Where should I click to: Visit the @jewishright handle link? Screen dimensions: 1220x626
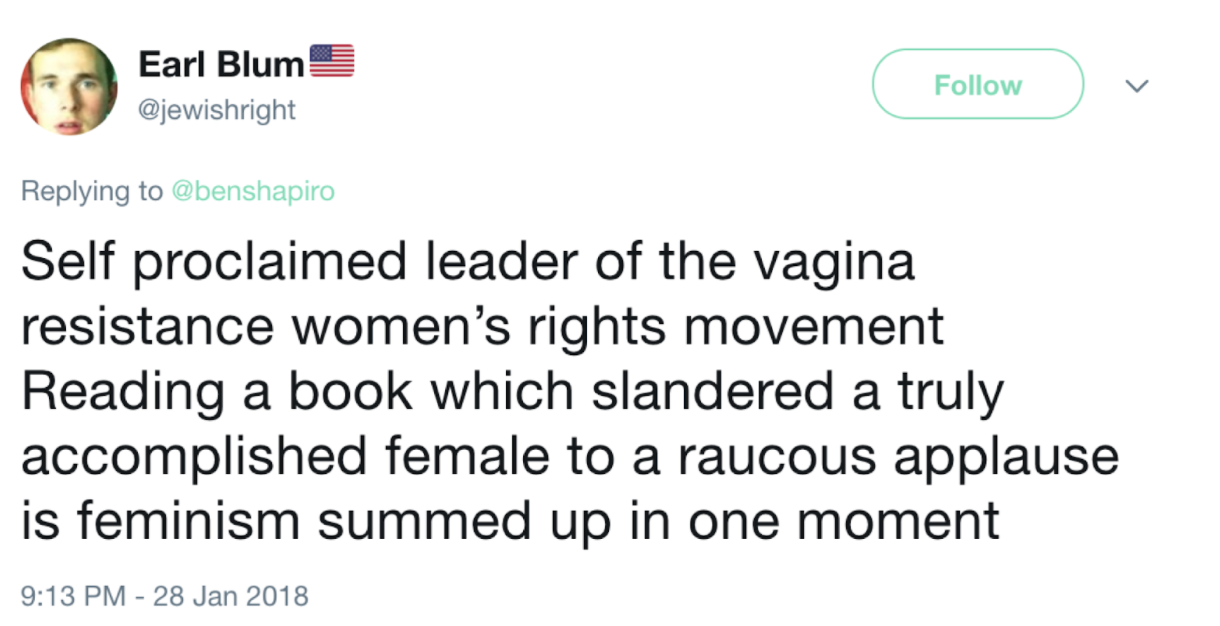pos(216,109)
